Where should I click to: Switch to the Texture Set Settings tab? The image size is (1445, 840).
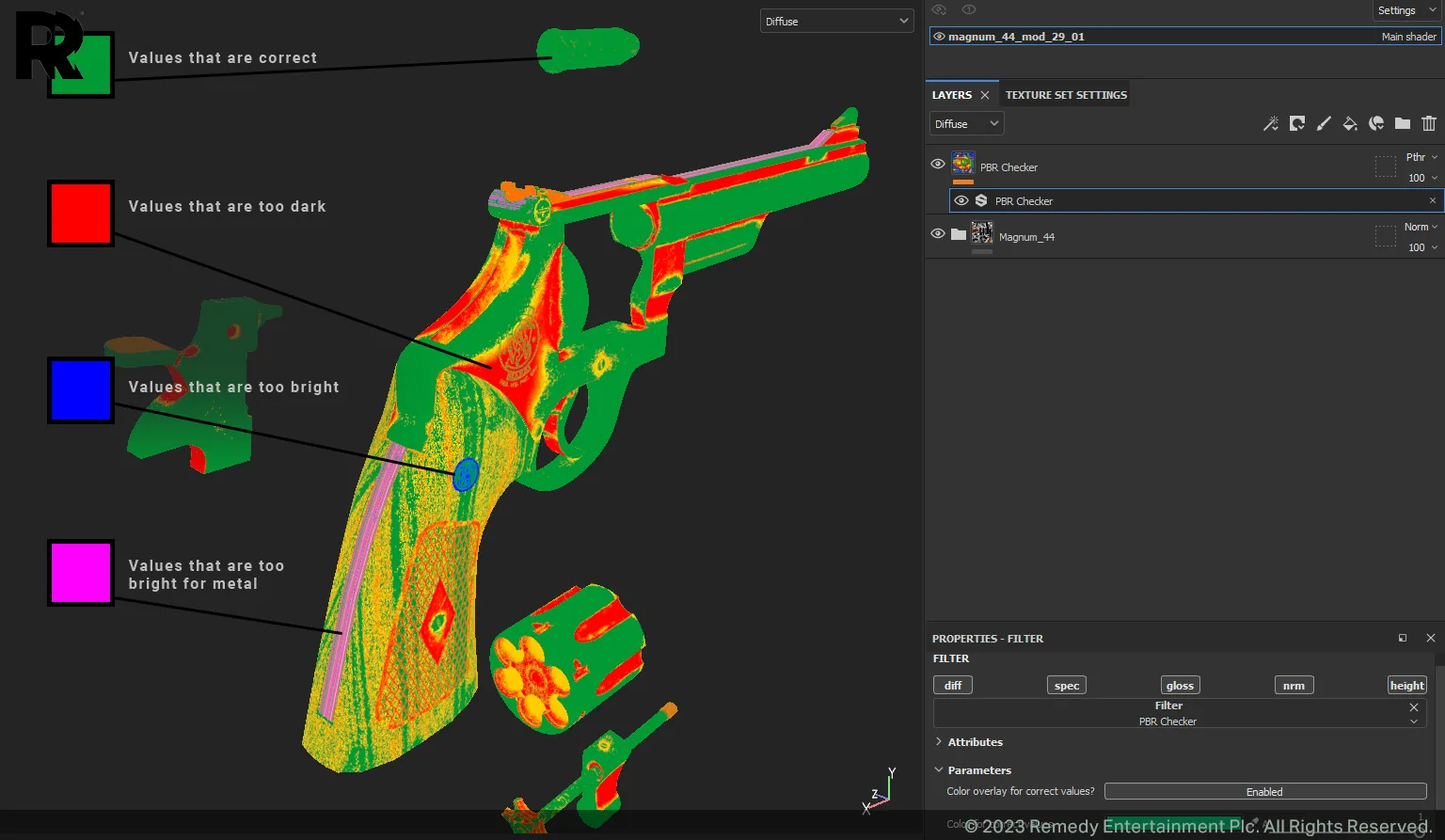click(x=1066, y=95)
